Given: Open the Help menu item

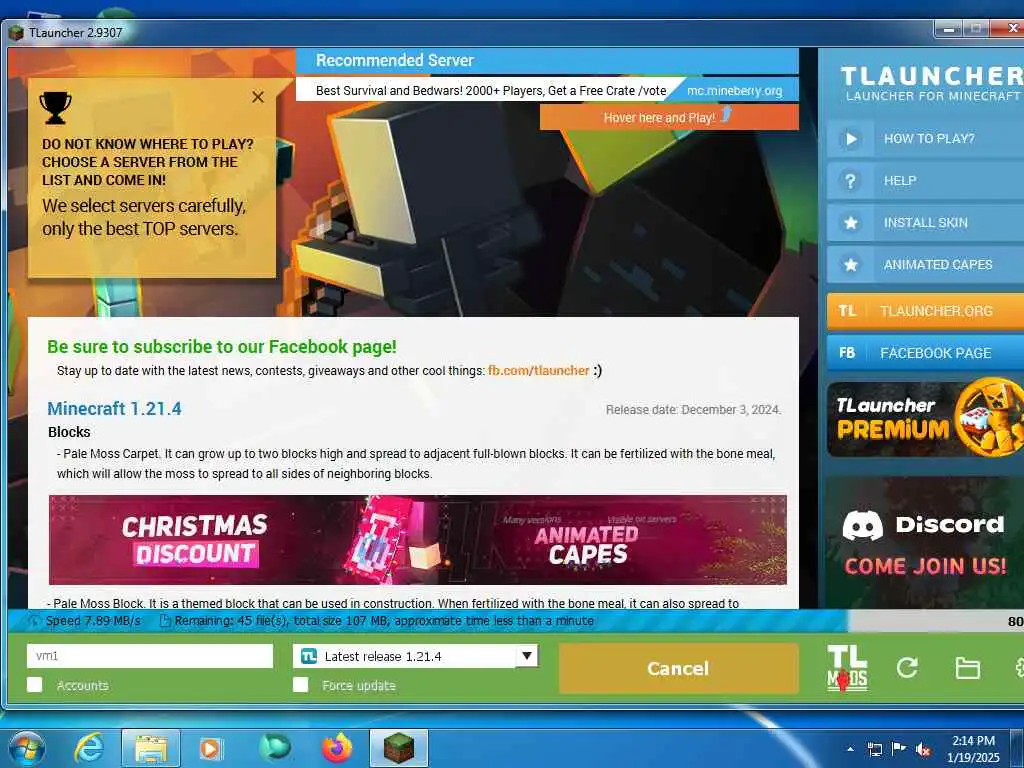Looking at the screenshot, I should (x=925, y=181).
